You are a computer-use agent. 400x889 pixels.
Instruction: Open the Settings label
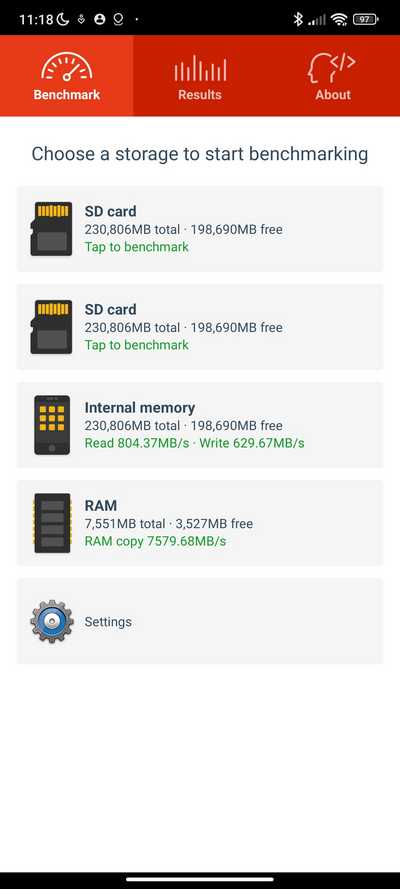pyautogui.click(x=108, y=621)
